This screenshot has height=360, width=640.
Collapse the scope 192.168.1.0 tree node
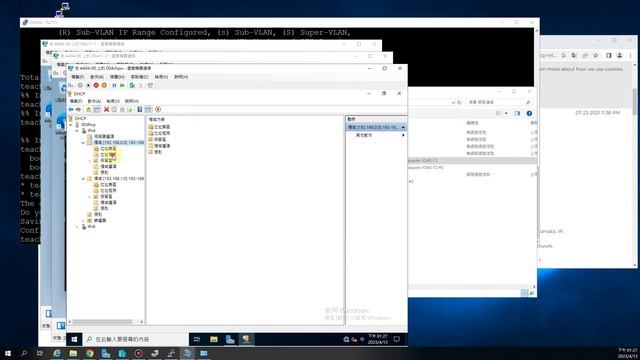83,178
